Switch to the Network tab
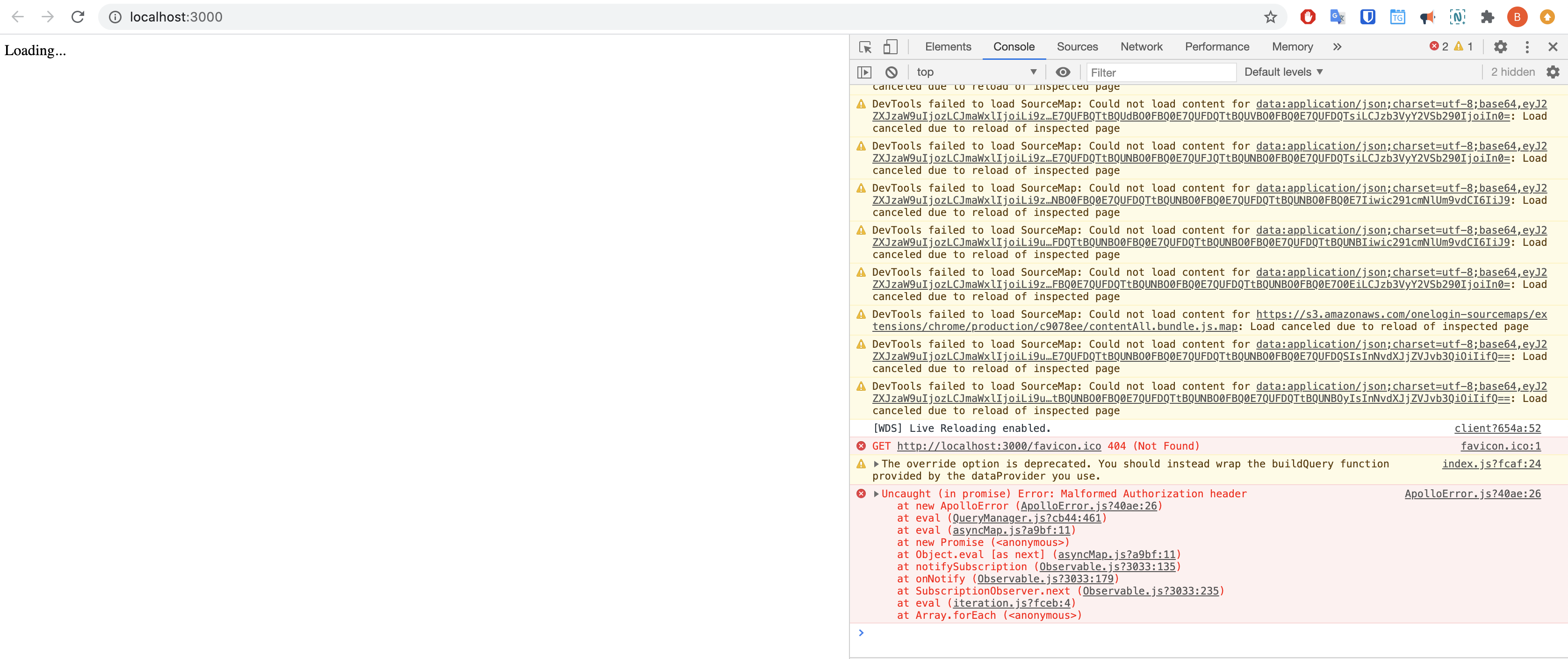 tap(1141, 46)
